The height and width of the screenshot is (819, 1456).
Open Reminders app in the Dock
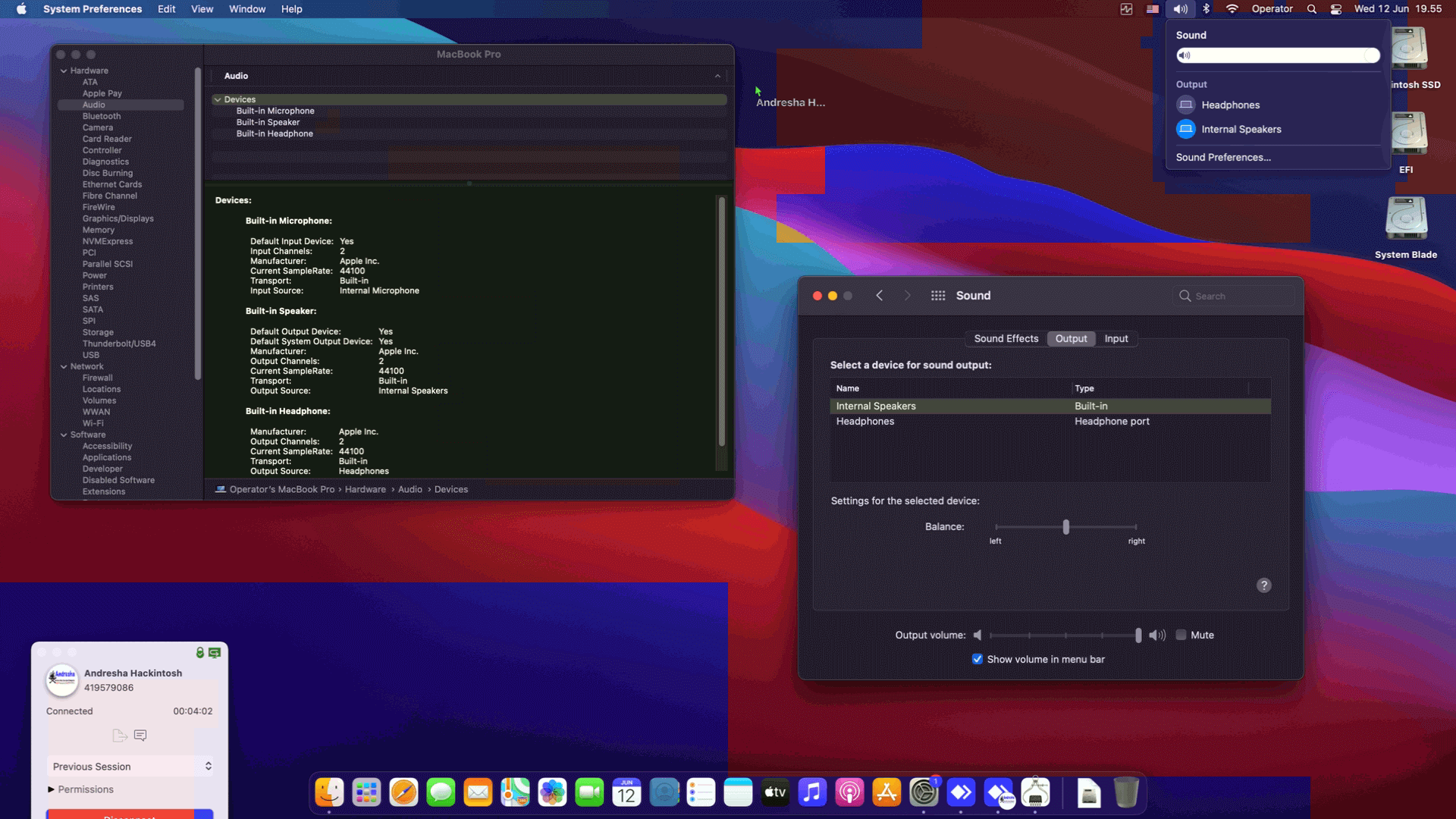(x=701, y=792)
